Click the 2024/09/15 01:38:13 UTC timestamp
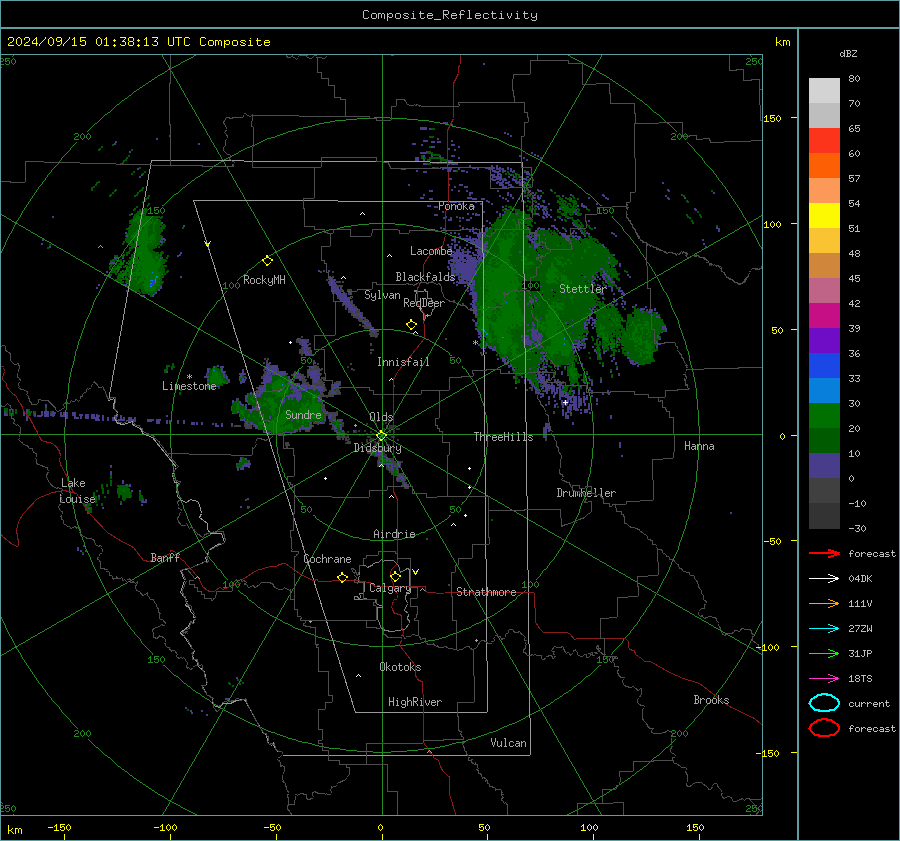 (x=98, y=42)
